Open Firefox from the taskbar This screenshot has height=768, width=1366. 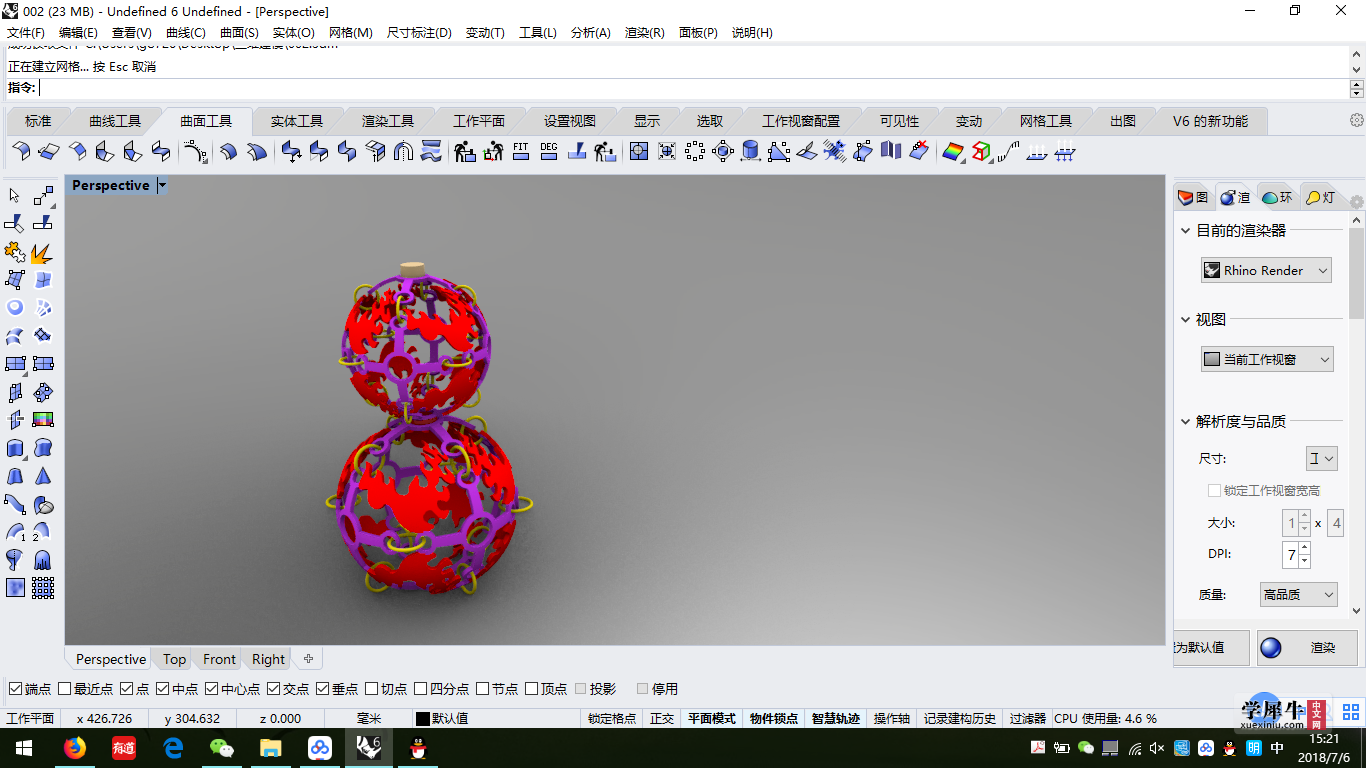pyautogui.click(x=75, y=748)
